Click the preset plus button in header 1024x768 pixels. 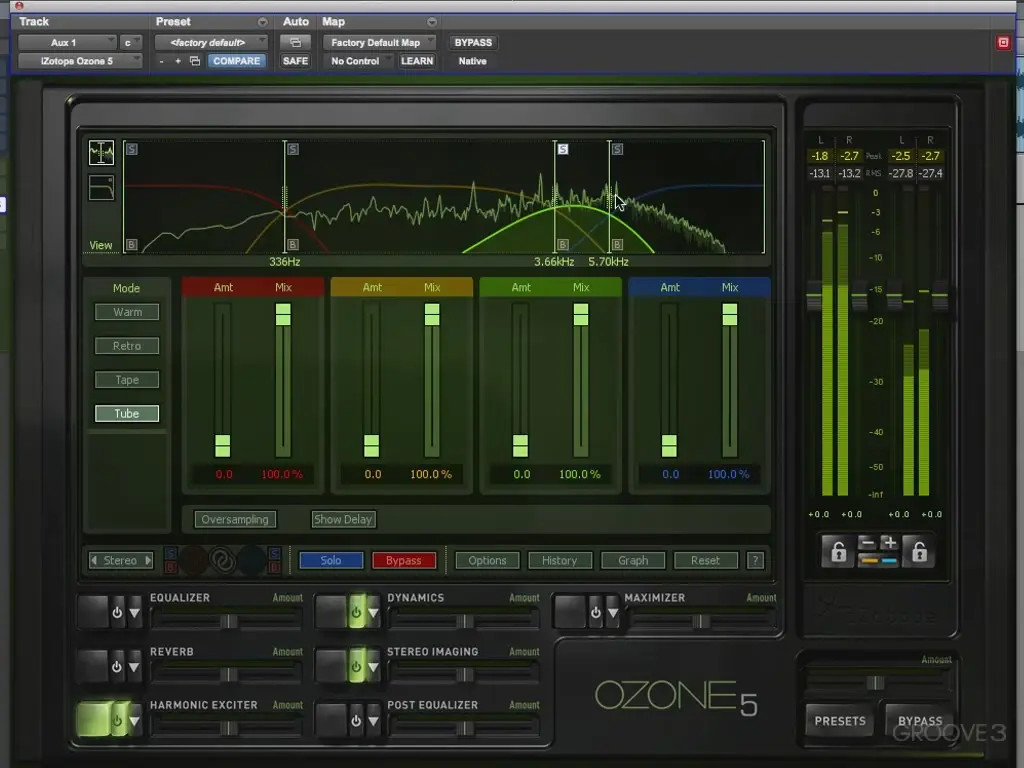[x=178, y=61]
